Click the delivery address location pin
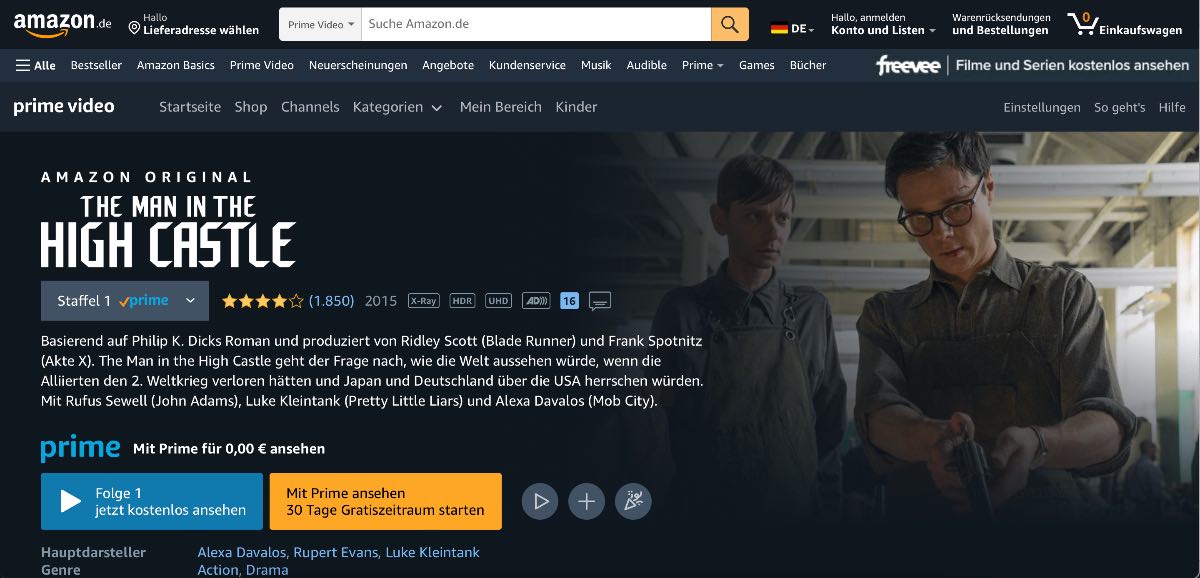Screen dimensions: 1200x578 coord(134,28)
